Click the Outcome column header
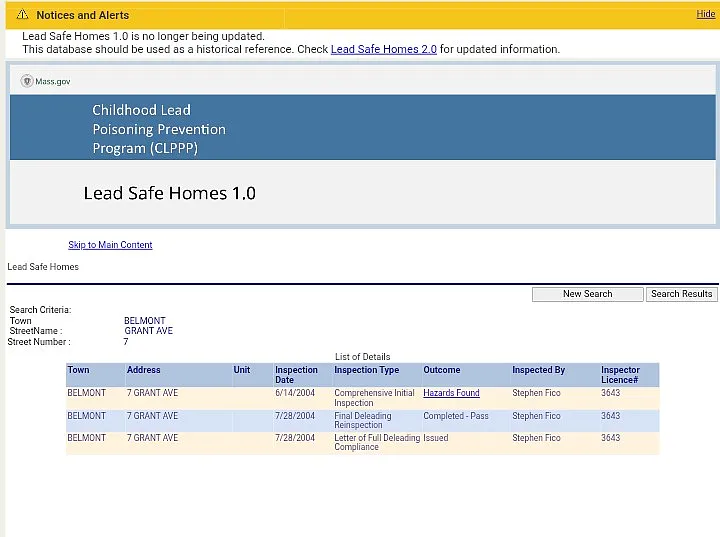This screenshot has height=537, width=720. click(441, 370)
